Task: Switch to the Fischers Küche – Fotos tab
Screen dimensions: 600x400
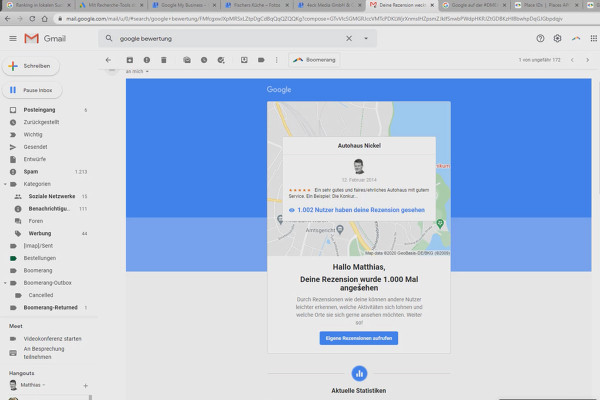Action: coord(256,5)
